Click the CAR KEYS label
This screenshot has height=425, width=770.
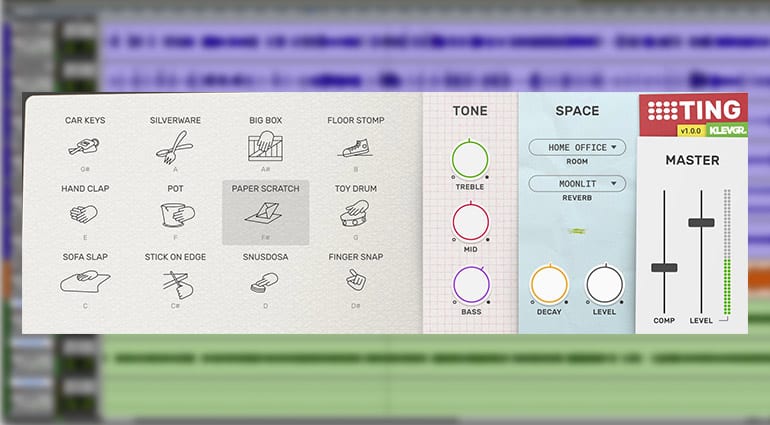click(85, 120)
